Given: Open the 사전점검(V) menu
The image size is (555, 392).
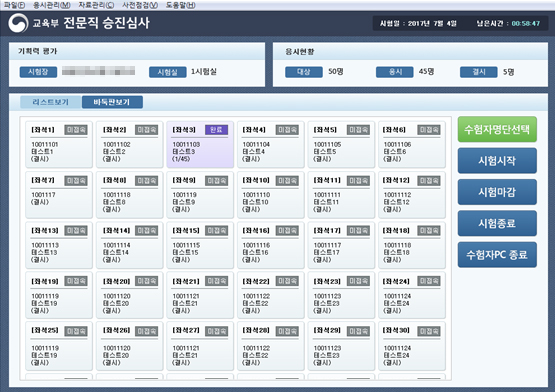Looking at the screenshot, I should (x=140, y=5).
